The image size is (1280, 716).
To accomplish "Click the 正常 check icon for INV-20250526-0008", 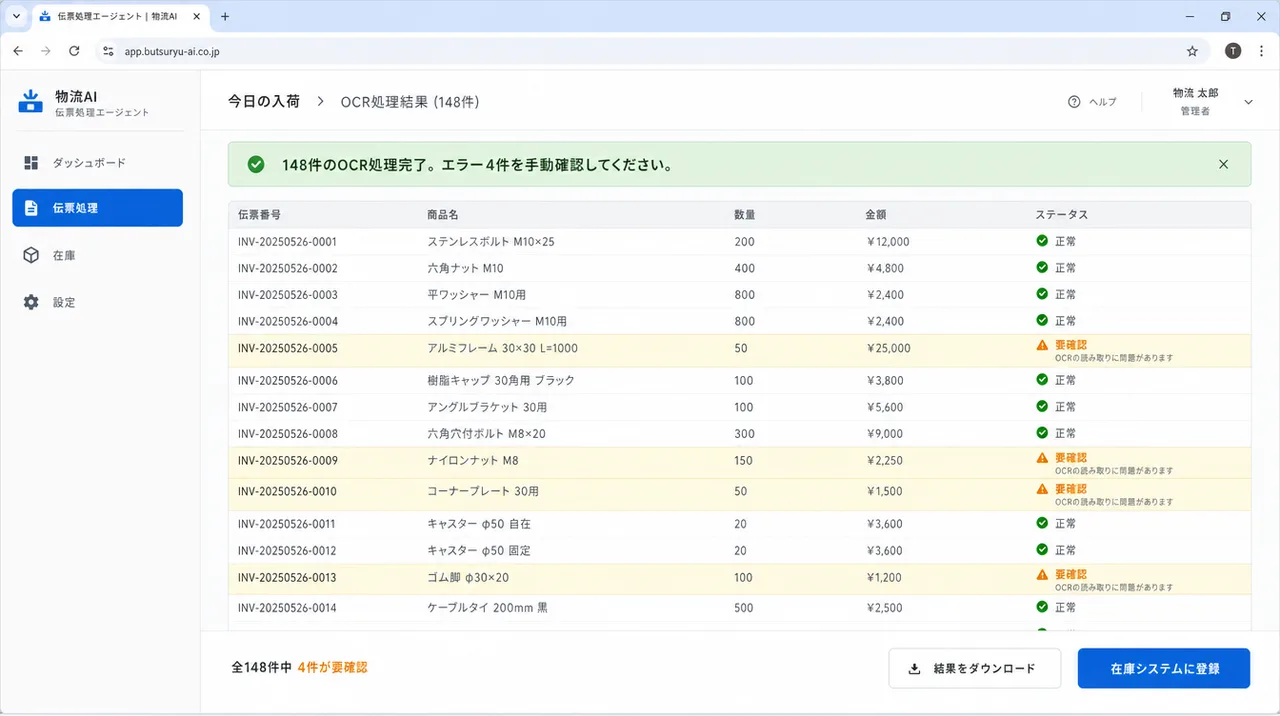I will coord(1042,433).
